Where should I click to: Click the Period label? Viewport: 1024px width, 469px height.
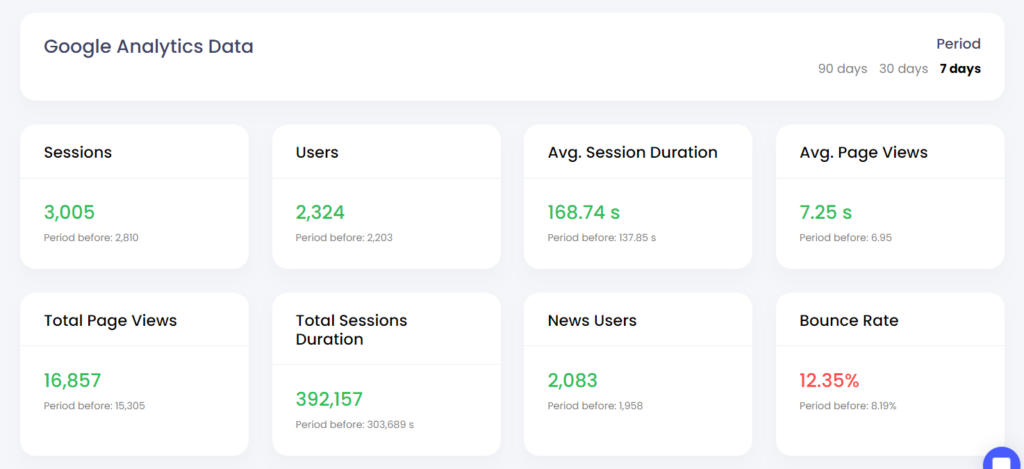click(x=959, y=44)
